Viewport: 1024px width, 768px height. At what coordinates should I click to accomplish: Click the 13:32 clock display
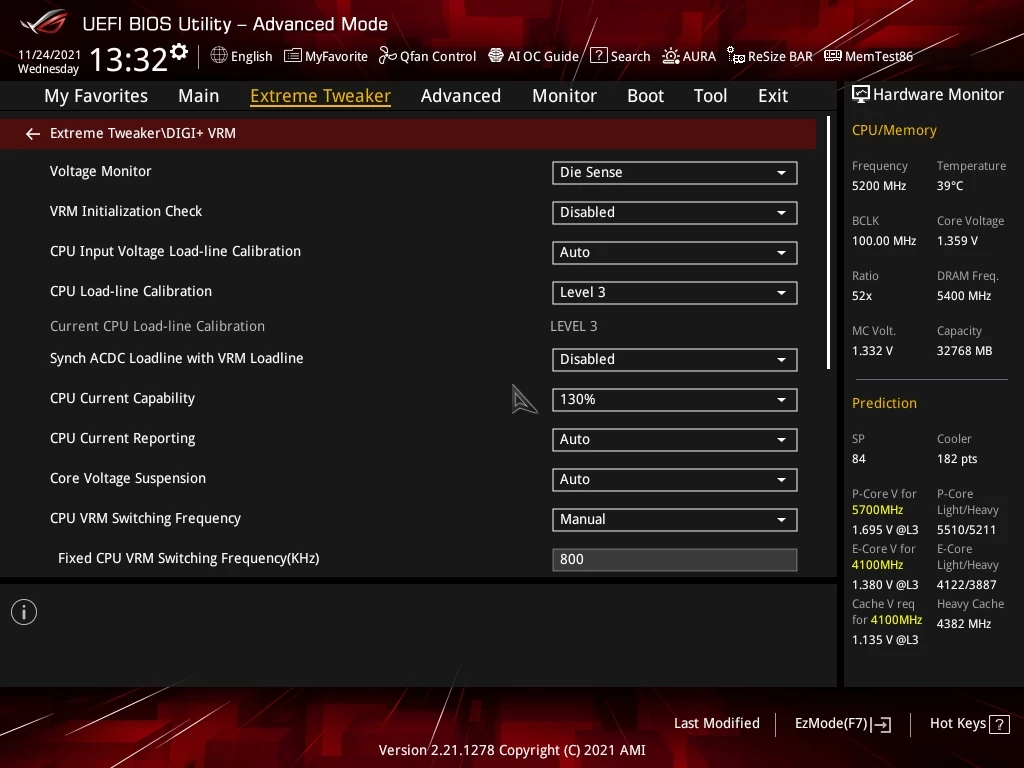click(x=128, y=59)
